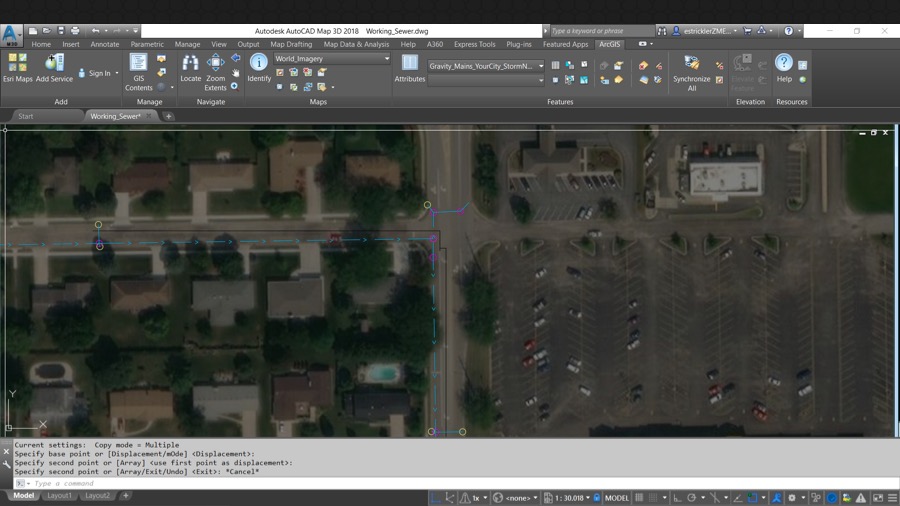The image size is (900, 506).
Task: Toggle grid display in status bar
Action: coord(639,498)
